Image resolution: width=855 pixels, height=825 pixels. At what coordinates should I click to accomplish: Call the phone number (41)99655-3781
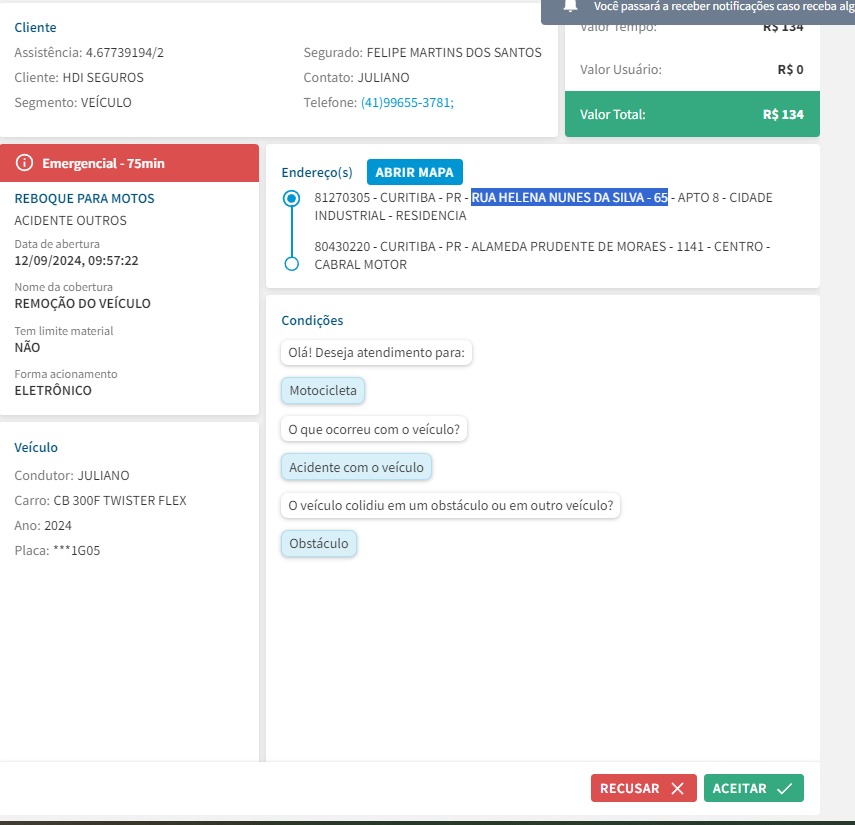tap(407, 103)
